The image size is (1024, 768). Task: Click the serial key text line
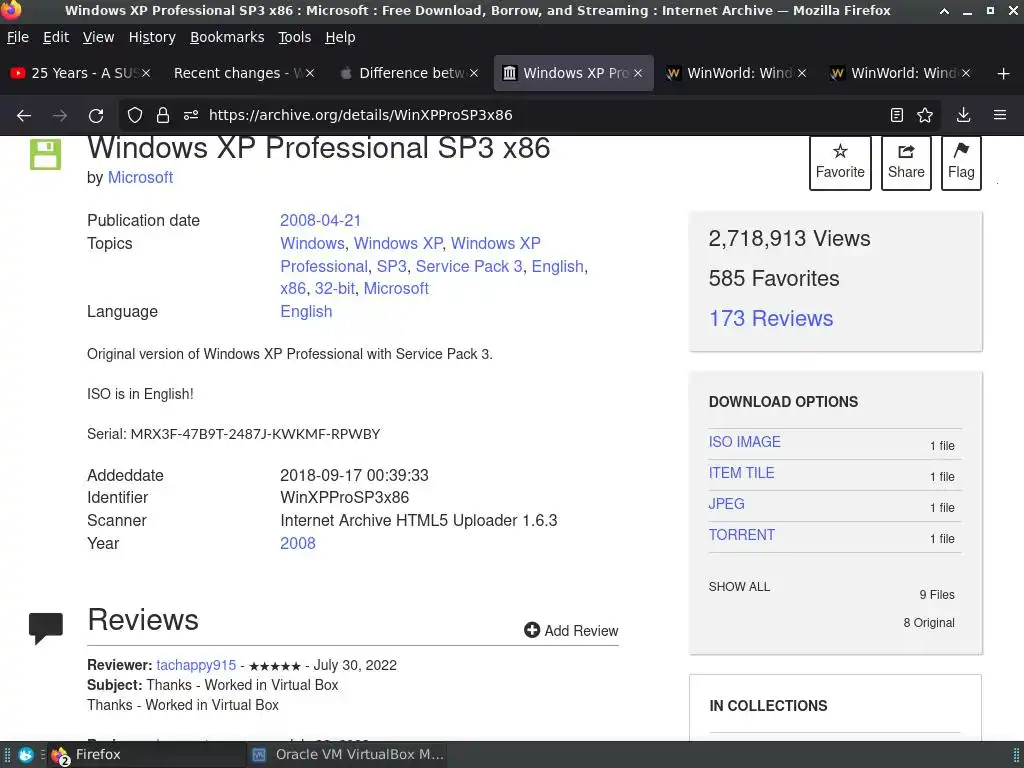tap(233, 434)
